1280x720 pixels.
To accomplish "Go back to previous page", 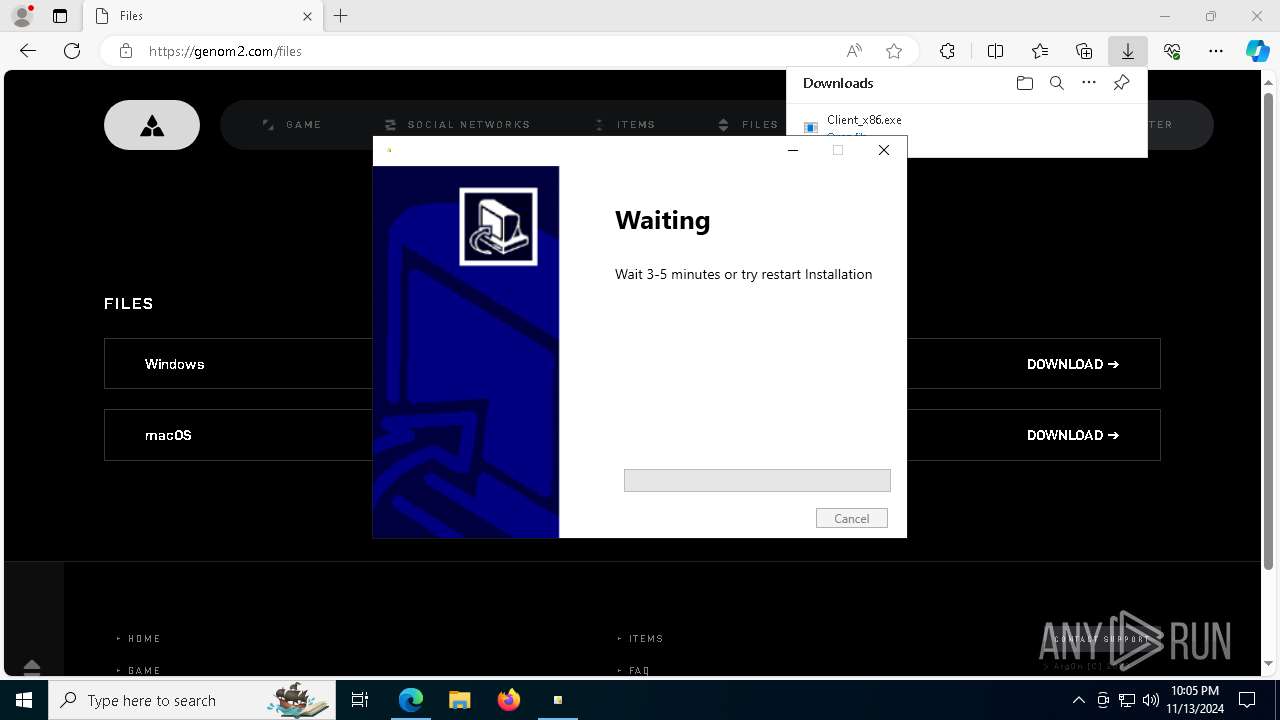I will [x=28, y=51].
